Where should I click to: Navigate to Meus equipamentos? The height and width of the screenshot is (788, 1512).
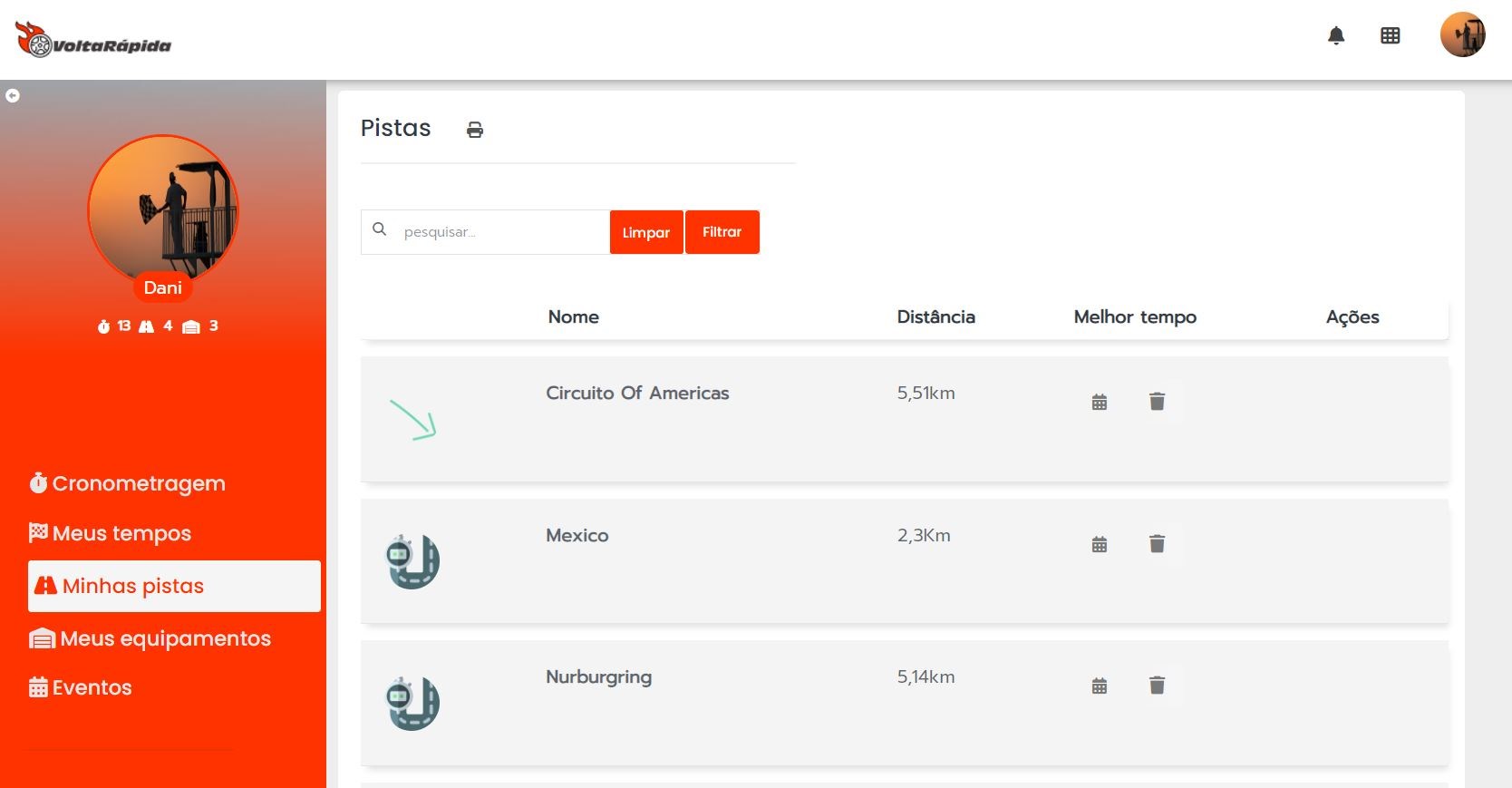click(150, 638)
